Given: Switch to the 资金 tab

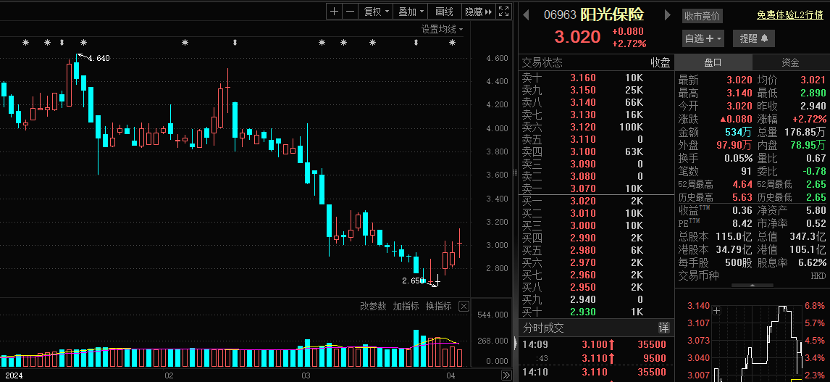Looking at the screenshot, I should pos(790,62).
